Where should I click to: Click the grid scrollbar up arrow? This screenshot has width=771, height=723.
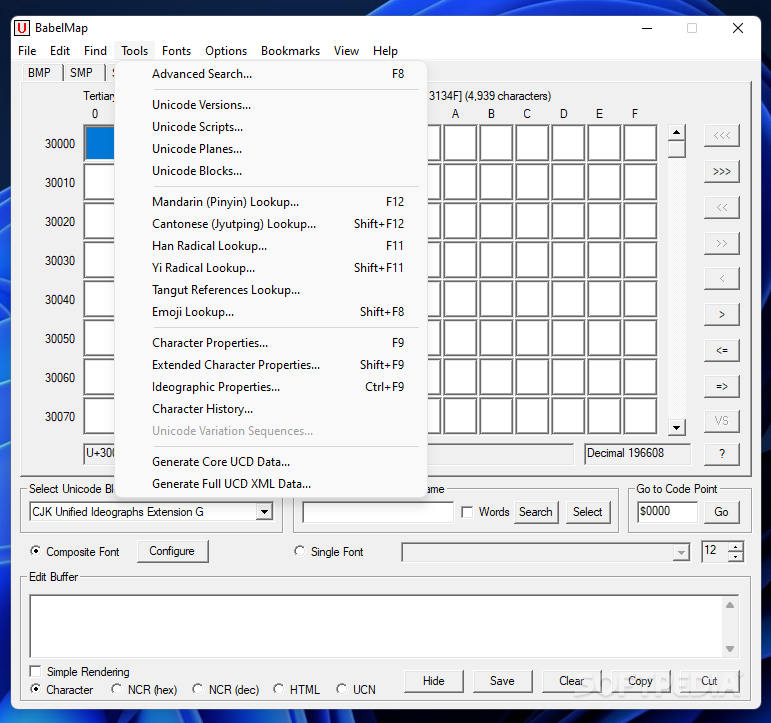pos(677,132)
